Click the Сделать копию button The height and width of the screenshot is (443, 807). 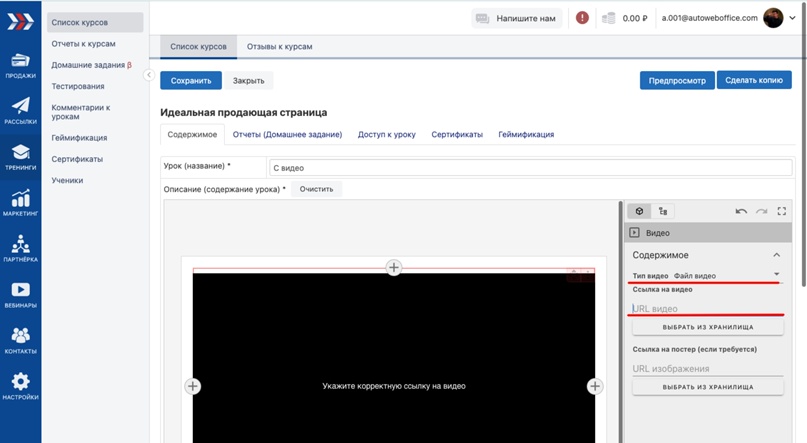754,80
